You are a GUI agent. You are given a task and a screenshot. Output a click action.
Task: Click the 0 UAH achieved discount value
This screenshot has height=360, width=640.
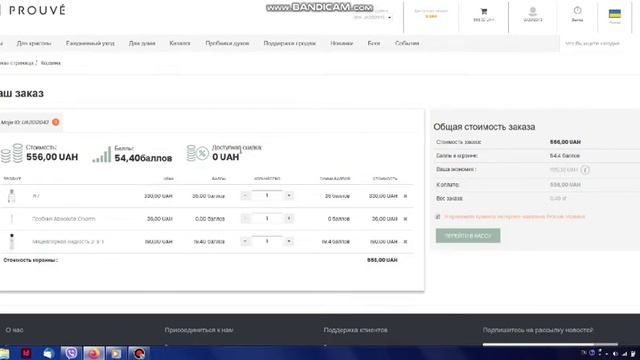coord(225,157)
